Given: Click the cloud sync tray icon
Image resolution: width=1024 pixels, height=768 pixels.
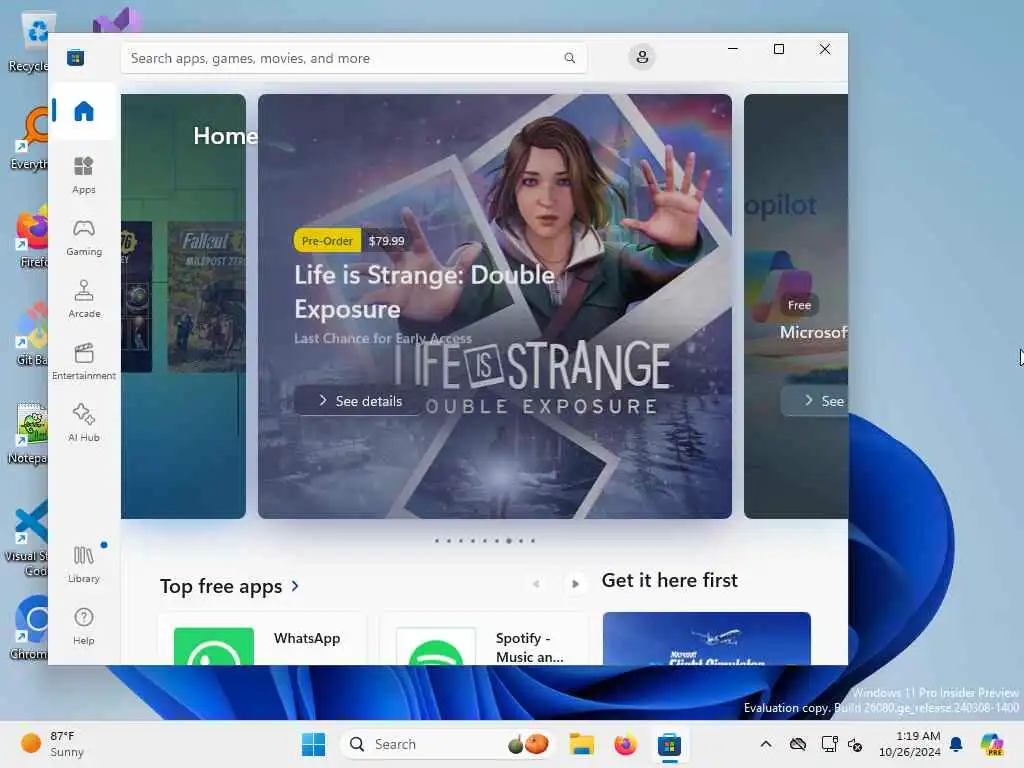Looking at the screenshot, I should click(798, 744).
